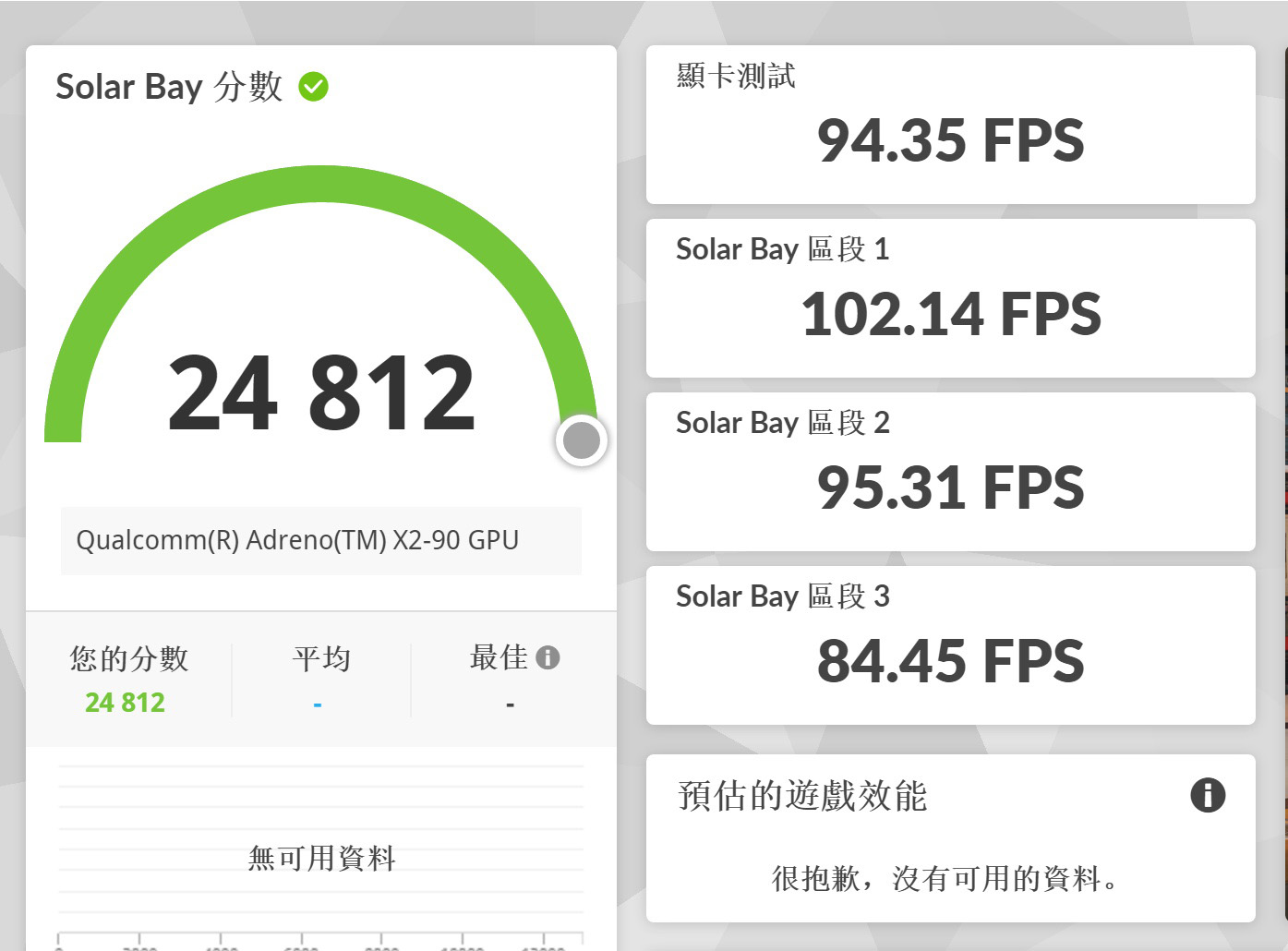
Task: Click the info icon beside 最佳
Action: click(548, 657)
